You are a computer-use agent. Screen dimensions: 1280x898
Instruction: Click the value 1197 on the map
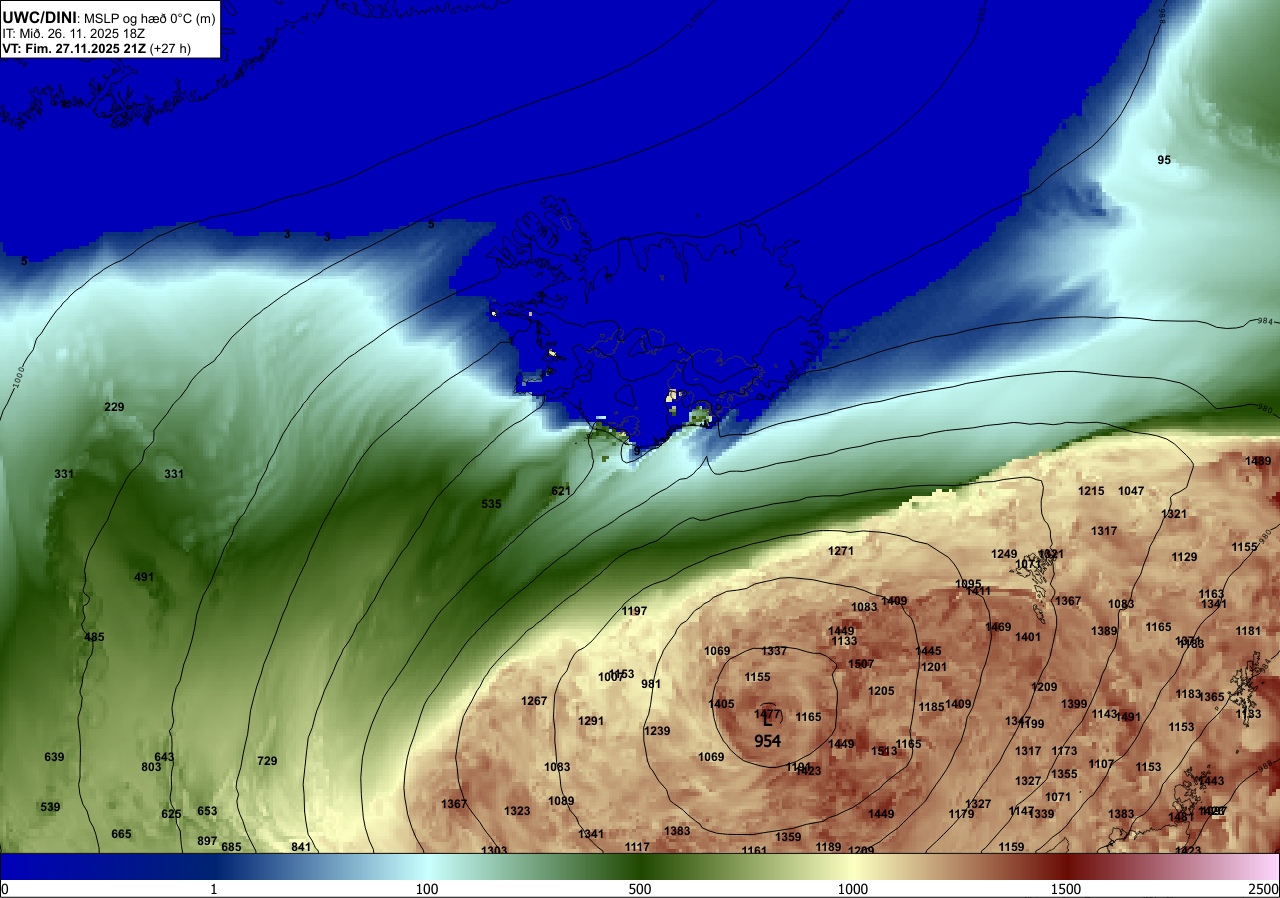[634, 611]
